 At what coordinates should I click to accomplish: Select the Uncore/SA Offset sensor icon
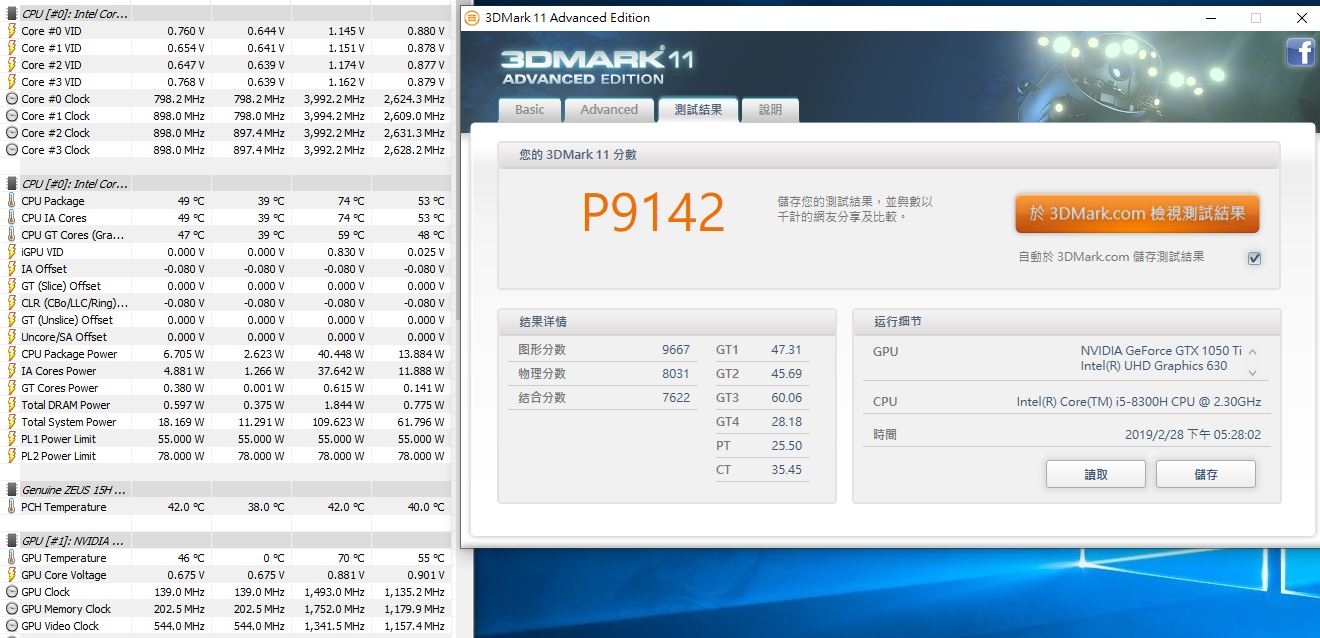(x=11, y=337)
